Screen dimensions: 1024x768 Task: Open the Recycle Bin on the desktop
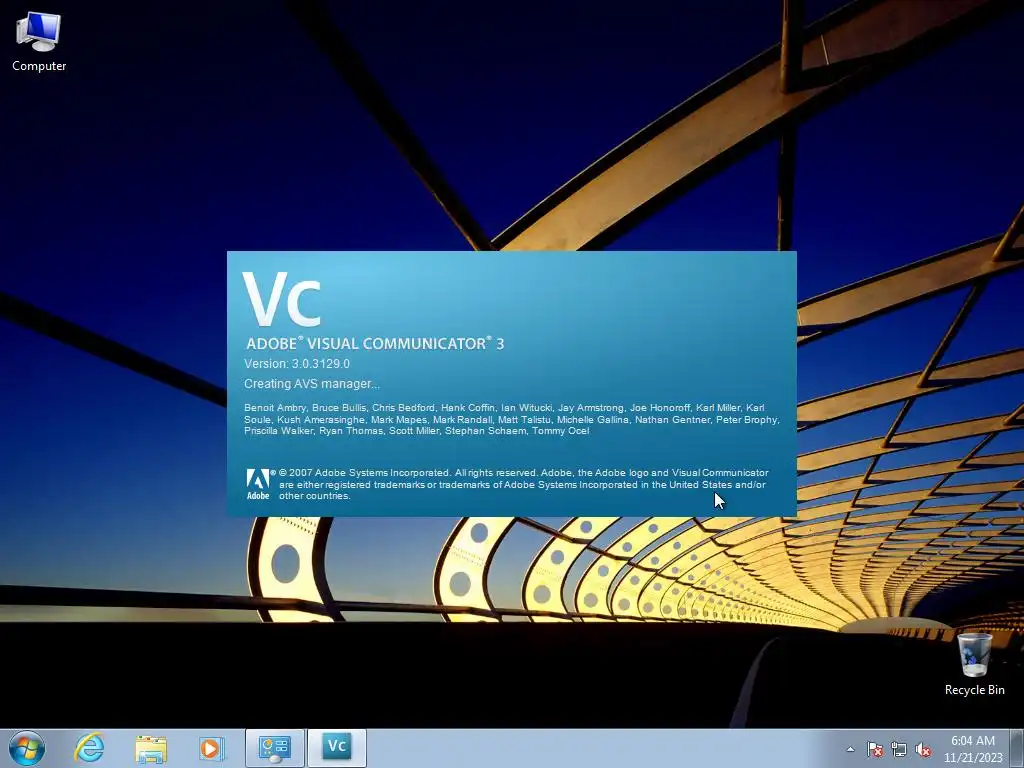pos(974,664)
